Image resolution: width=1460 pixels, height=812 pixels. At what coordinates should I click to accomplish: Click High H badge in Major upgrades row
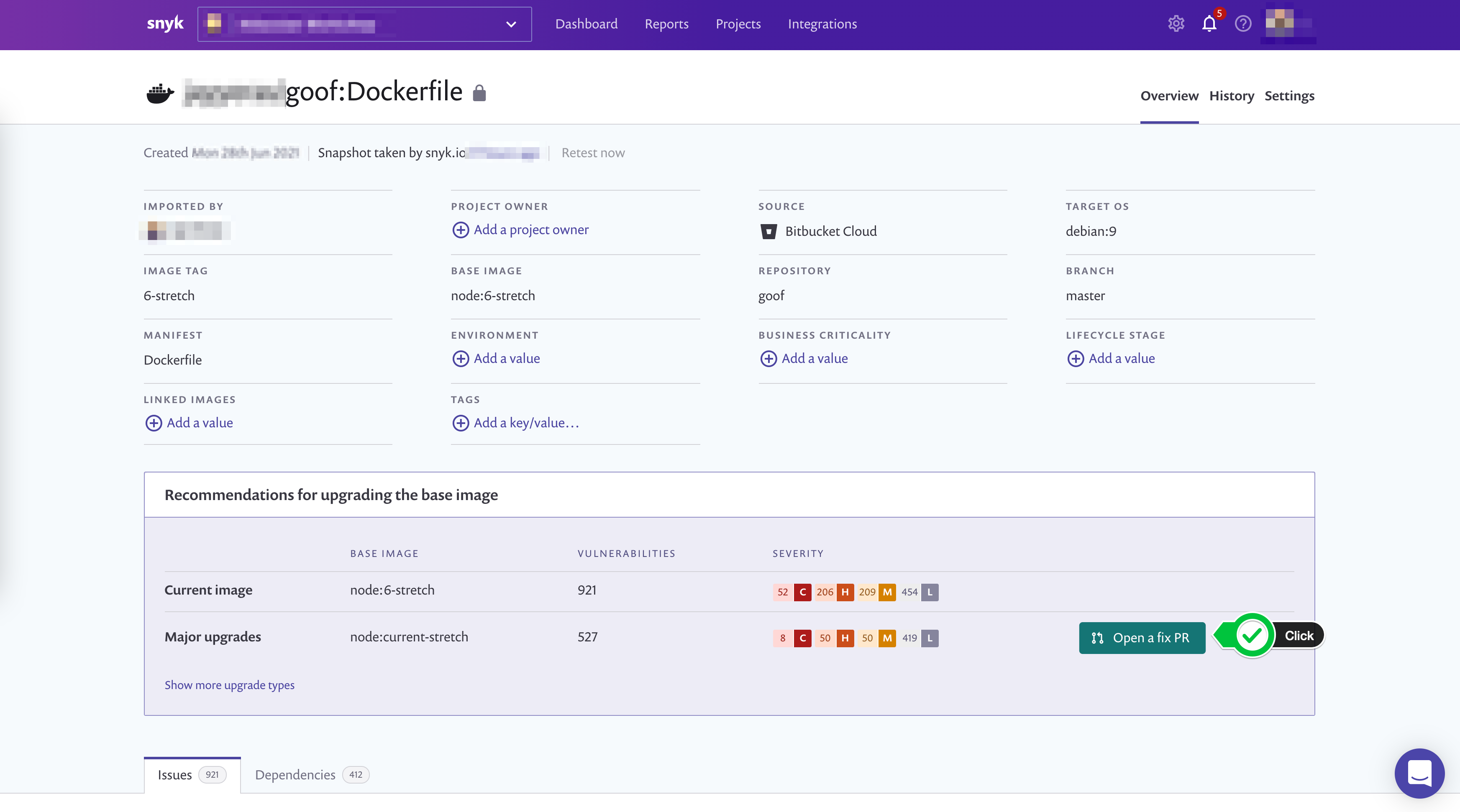[x=845, y=638]
